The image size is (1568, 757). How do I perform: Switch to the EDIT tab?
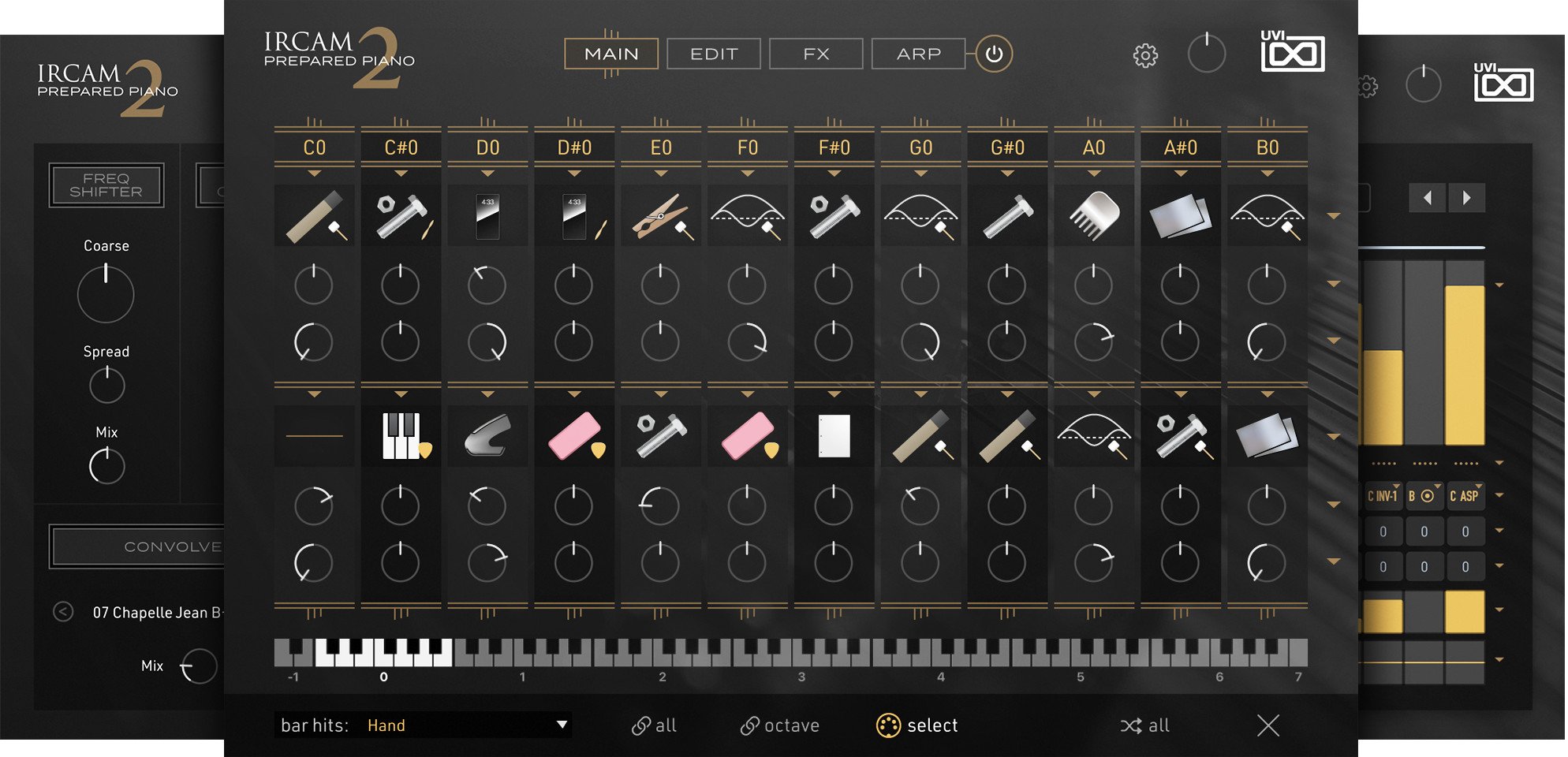point(714,54)
